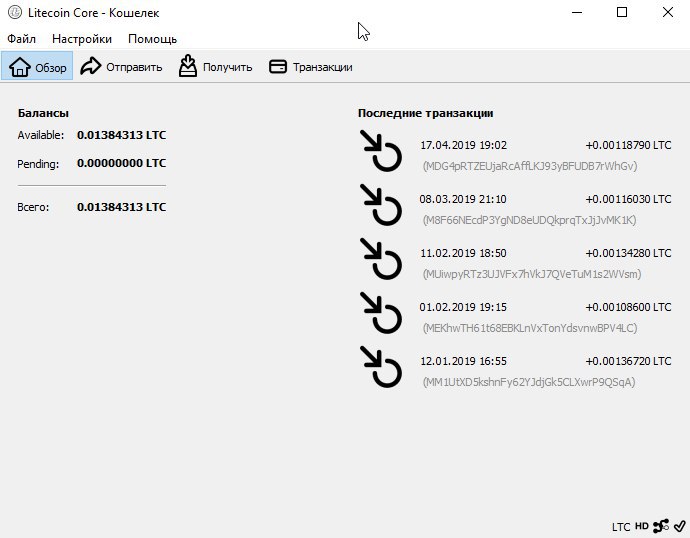Open the Настройки menu
690x538 pixels.
point(82,39)
